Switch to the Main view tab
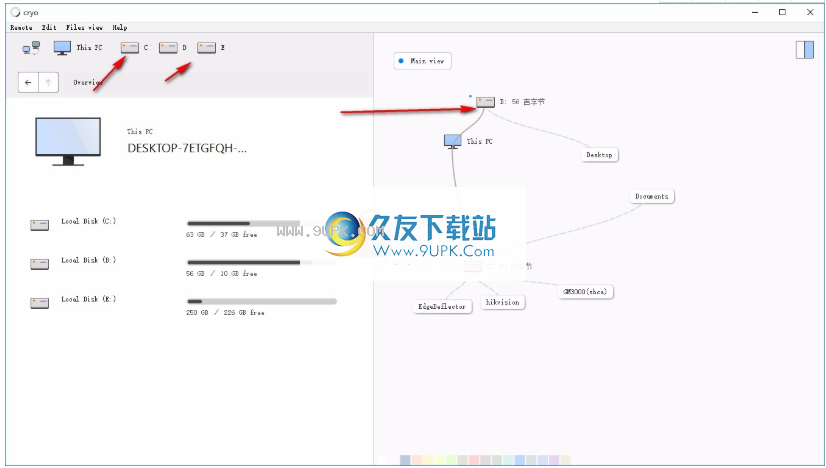Viewport: 826px width, 468px height. click(x=422, y=61)
